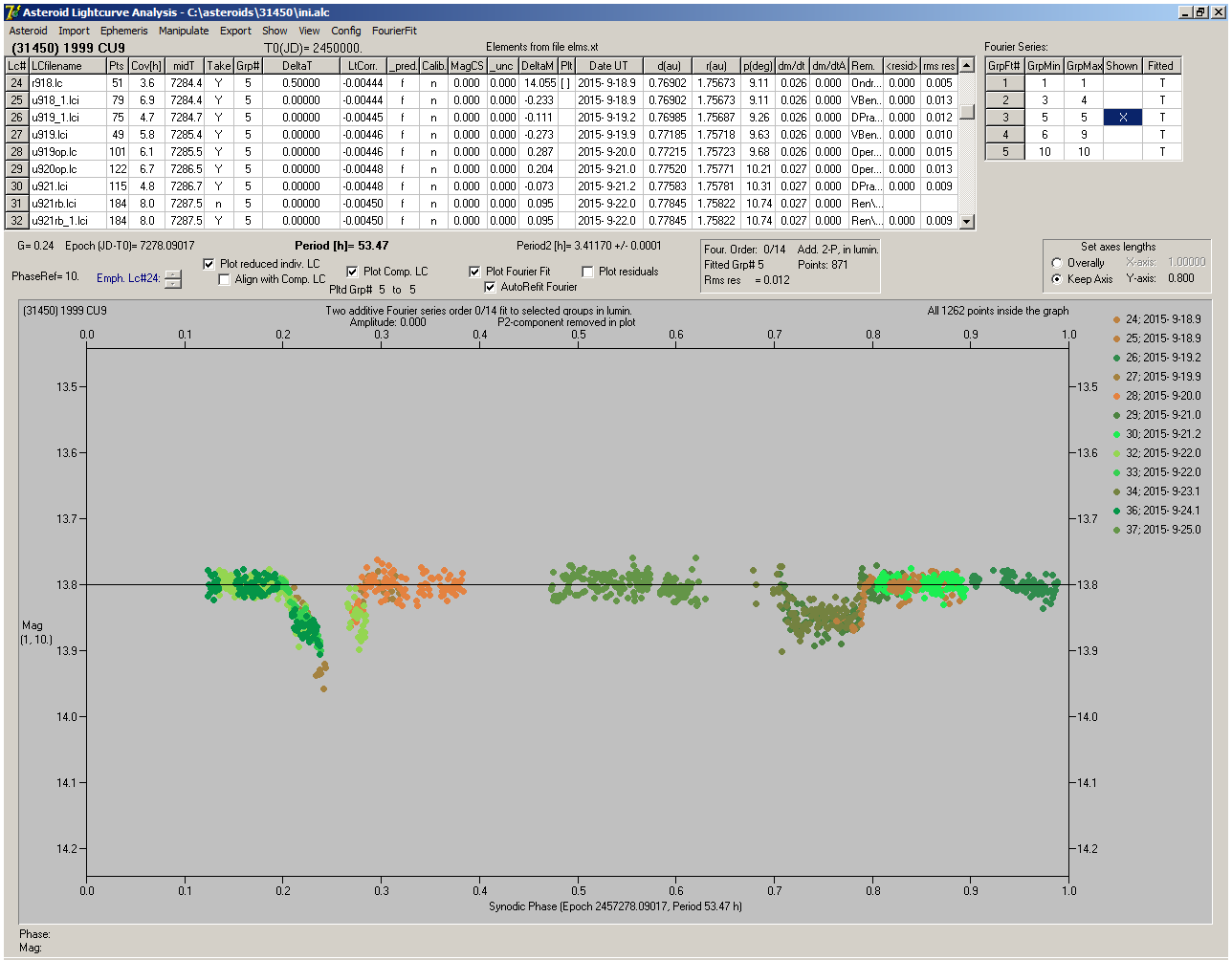Open the Show menu
Viewport: 1232px width, 960px height.
click(x=275, y=31)
